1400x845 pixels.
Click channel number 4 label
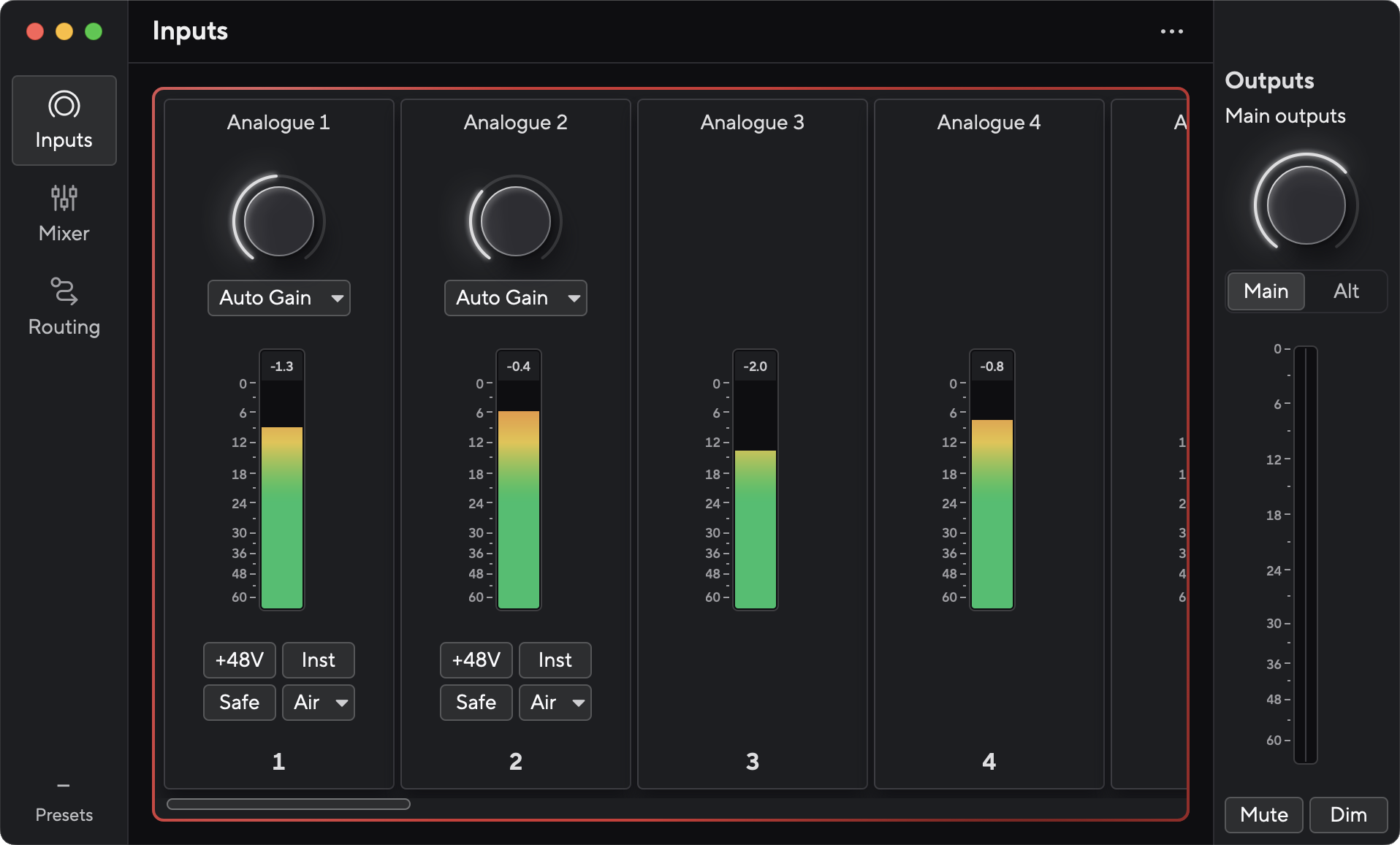click(x=989, y=762)
